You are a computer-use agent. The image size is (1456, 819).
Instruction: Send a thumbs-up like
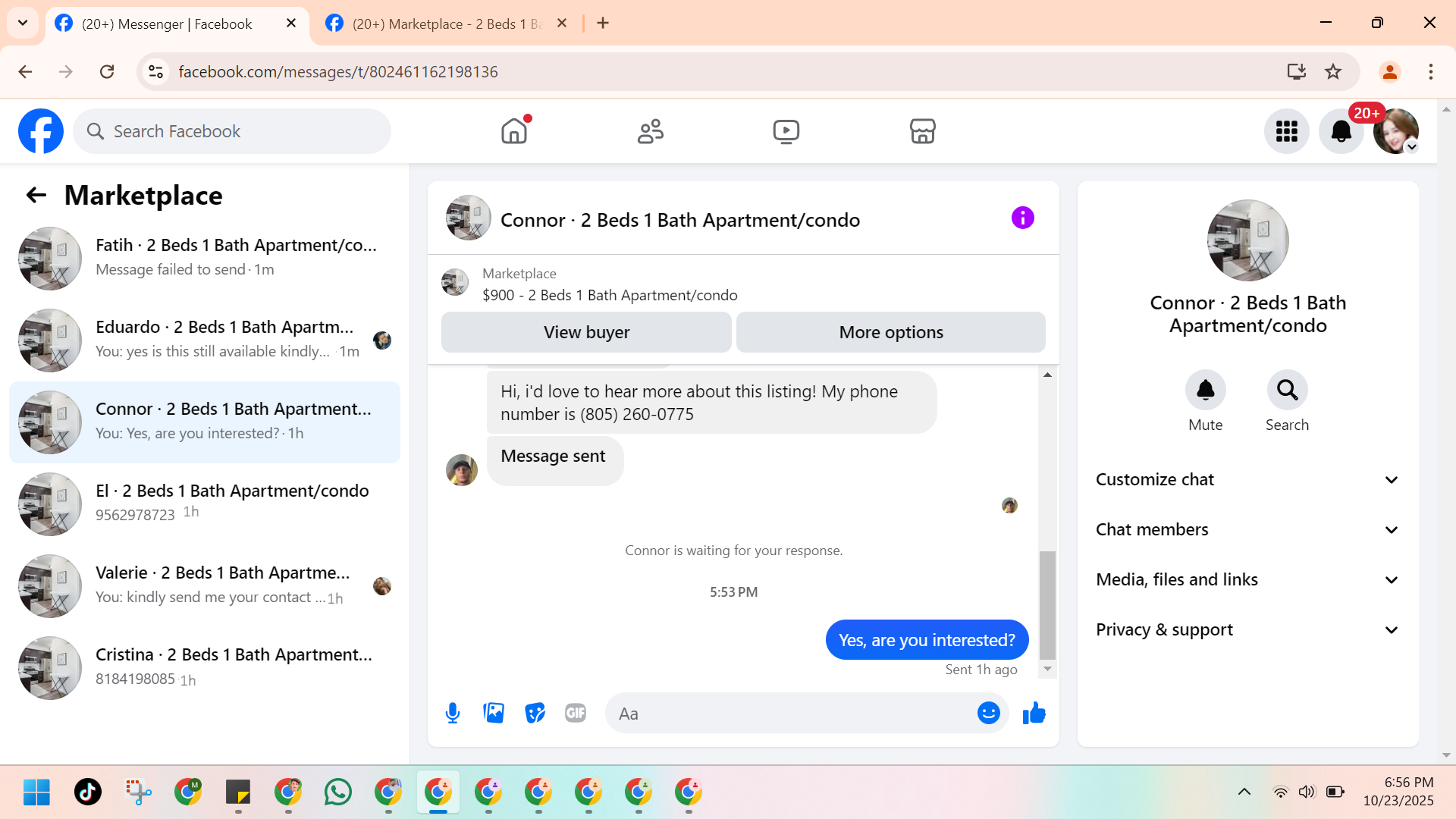pos(1034,713)
